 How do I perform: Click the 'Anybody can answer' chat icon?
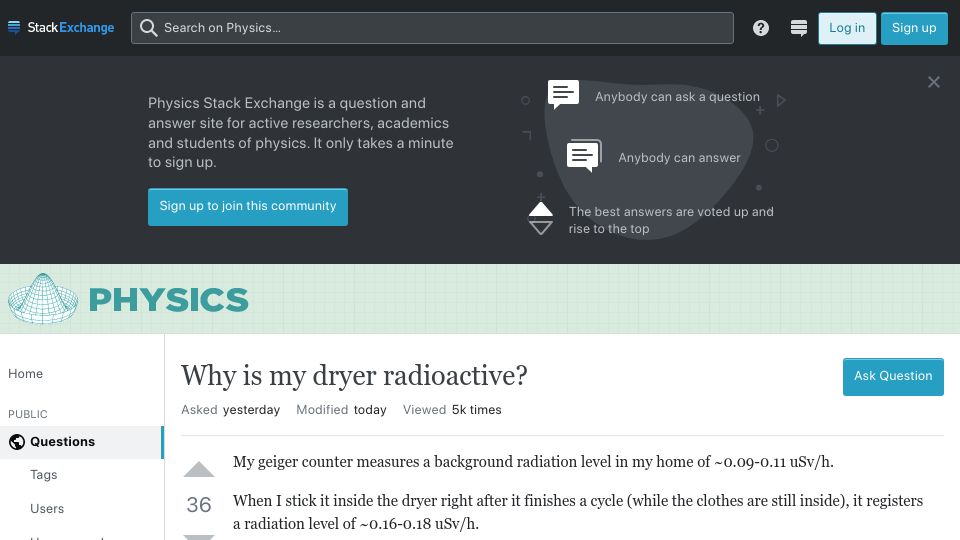pos(584,156)
